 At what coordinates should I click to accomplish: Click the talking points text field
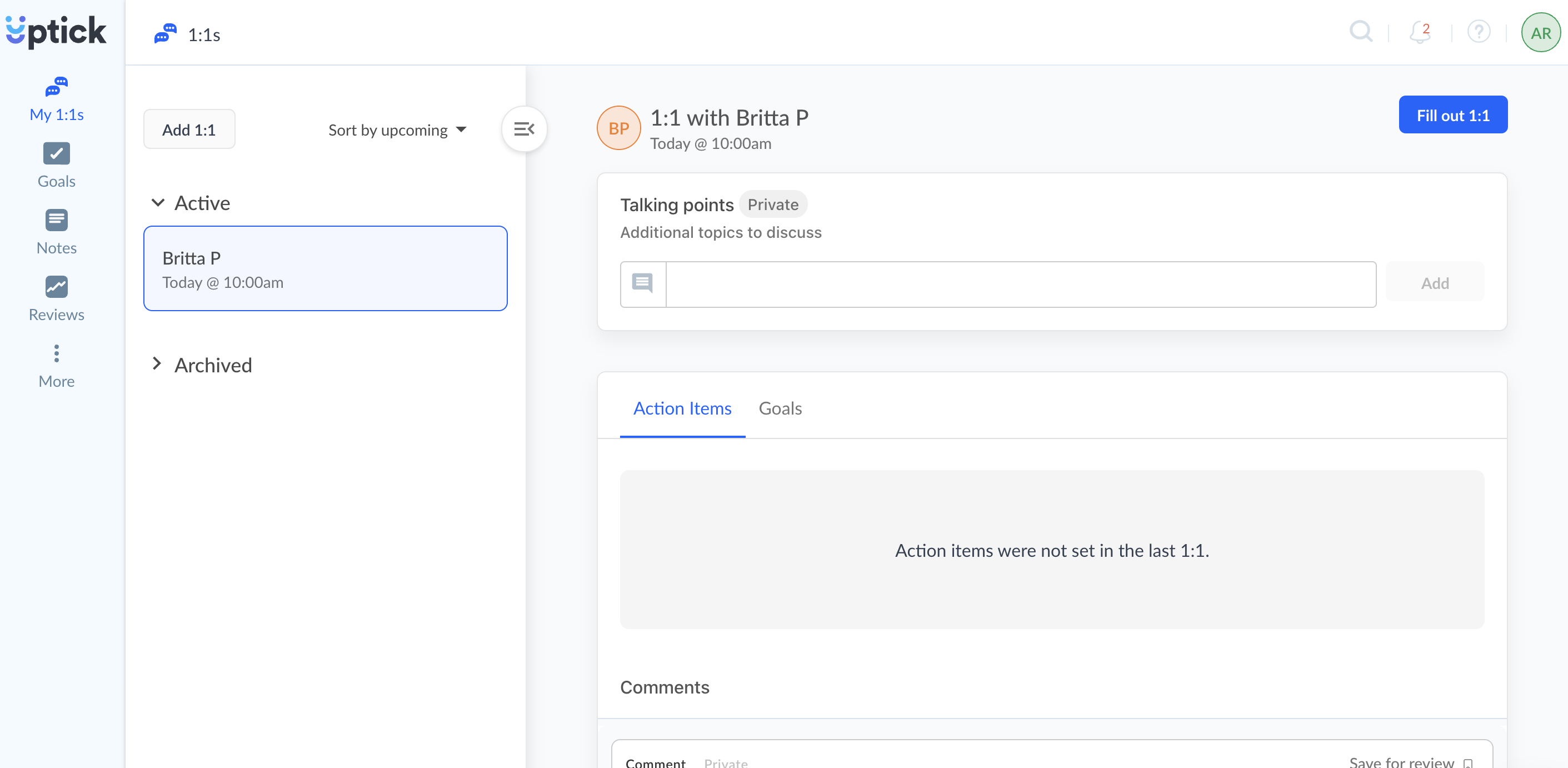click(x=1020, y=284)
